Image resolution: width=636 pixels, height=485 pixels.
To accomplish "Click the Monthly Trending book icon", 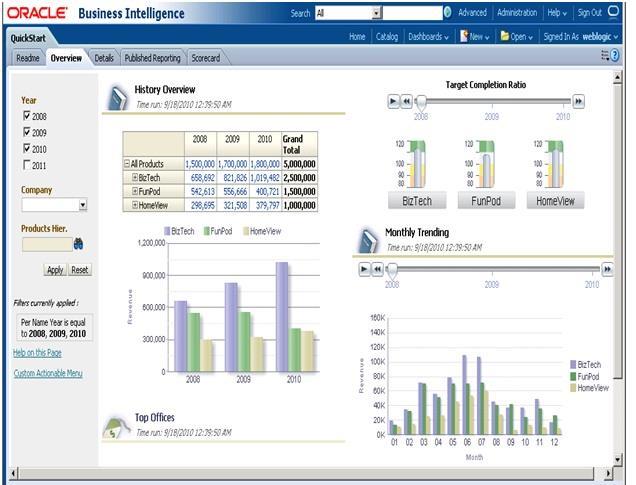I will coord(368,240).
